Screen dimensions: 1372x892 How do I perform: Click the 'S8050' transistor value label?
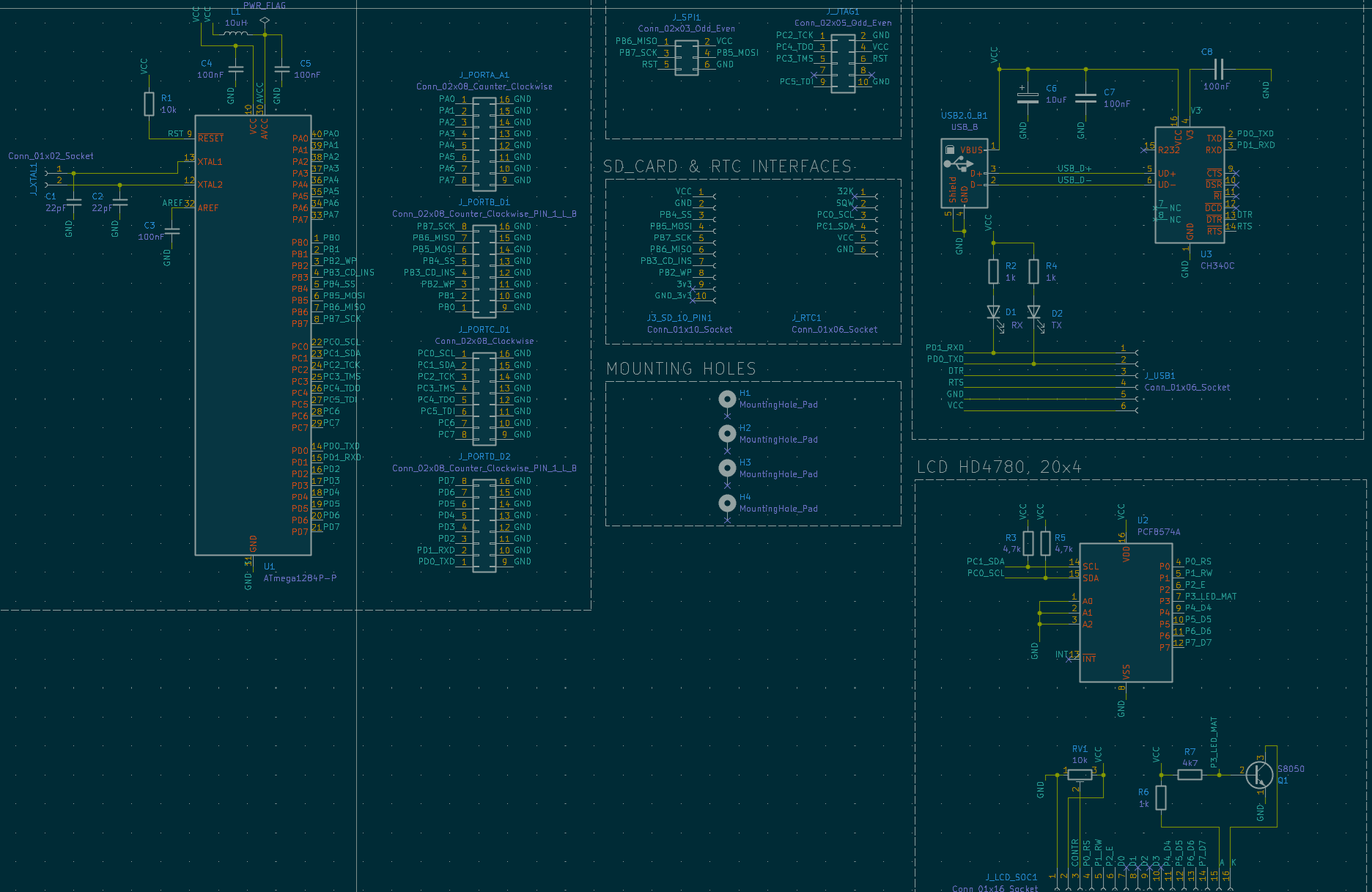(1291, 769)
